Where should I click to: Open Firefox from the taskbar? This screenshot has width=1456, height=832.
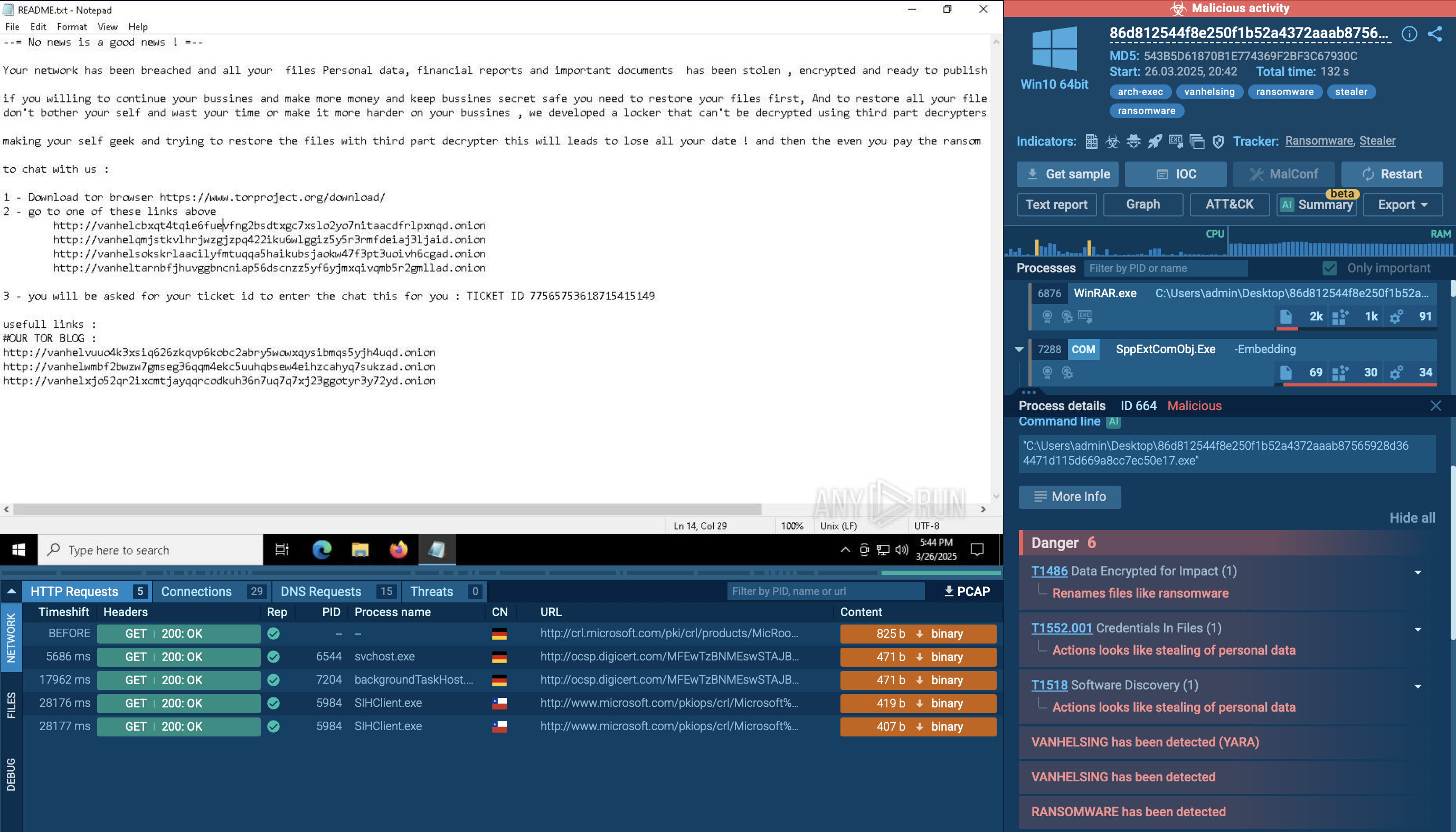coord(398,550)
